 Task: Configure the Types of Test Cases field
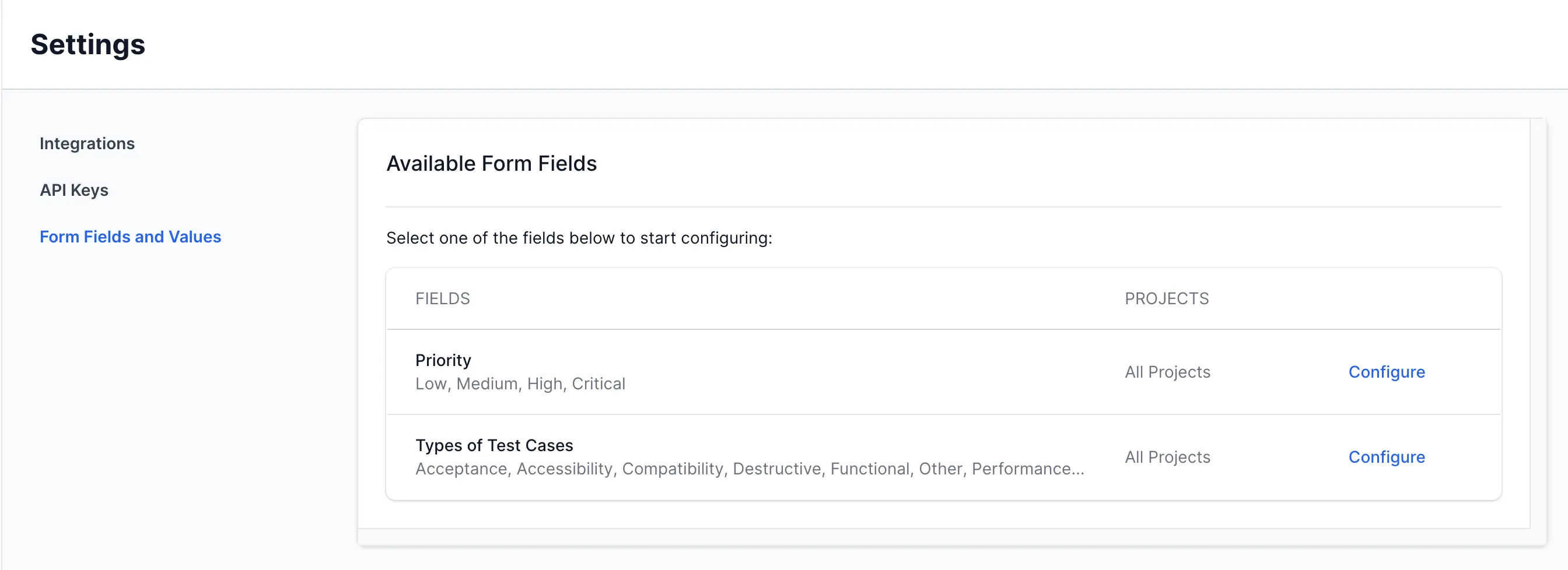pos(1386,457)
